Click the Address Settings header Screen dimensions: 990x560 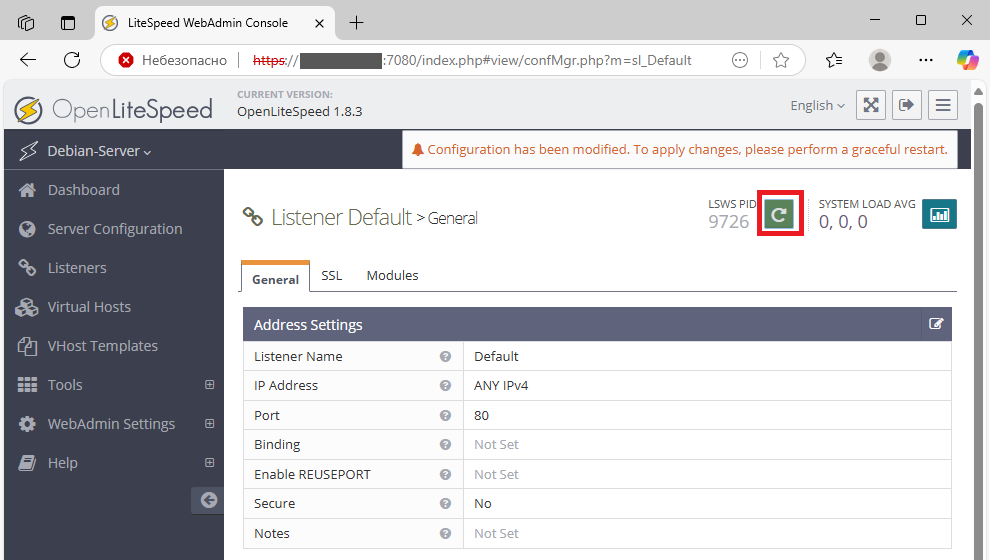(x=597, y=325)
